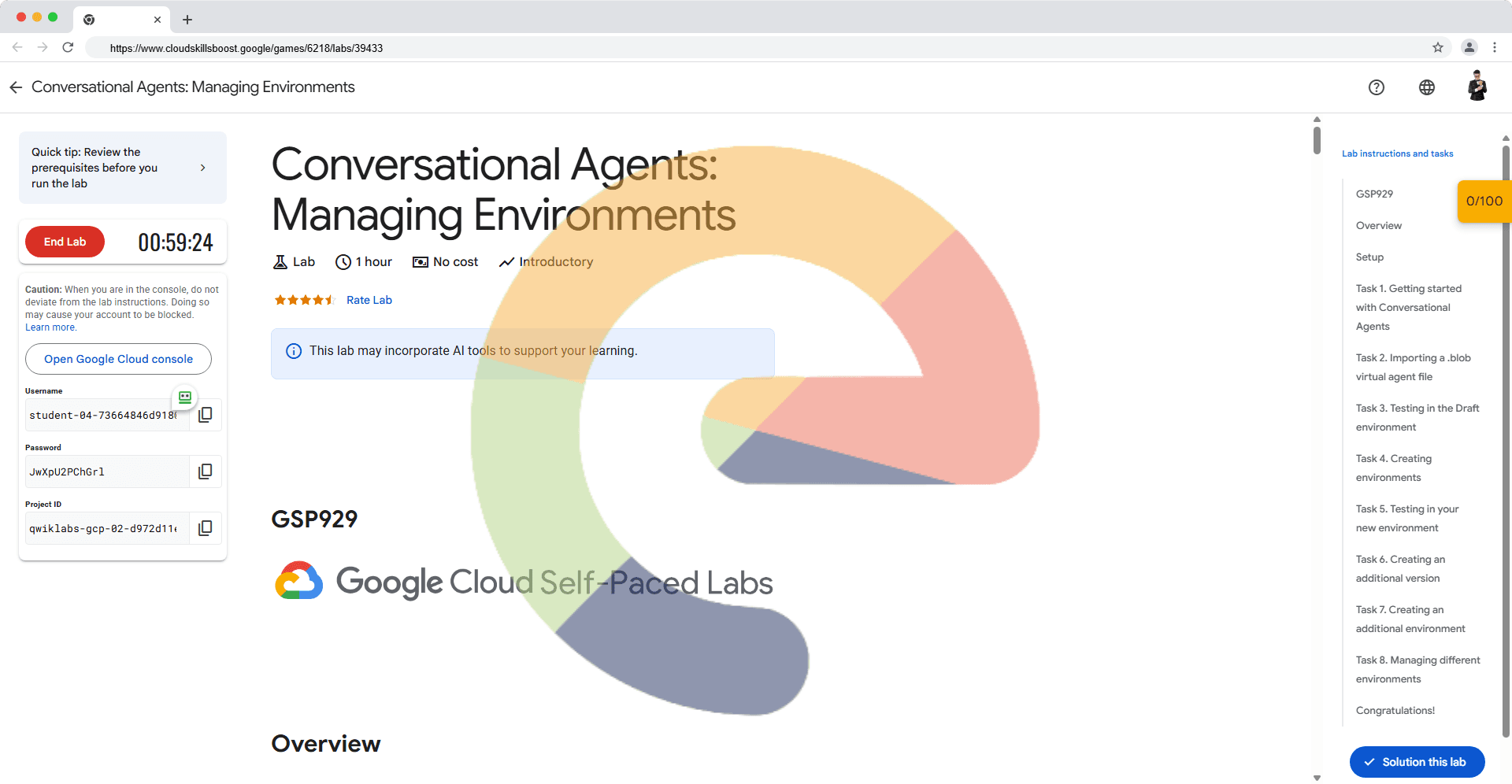
Task: Click the five-star rating display
Action: pyautogui.click(x=304, y=300)
